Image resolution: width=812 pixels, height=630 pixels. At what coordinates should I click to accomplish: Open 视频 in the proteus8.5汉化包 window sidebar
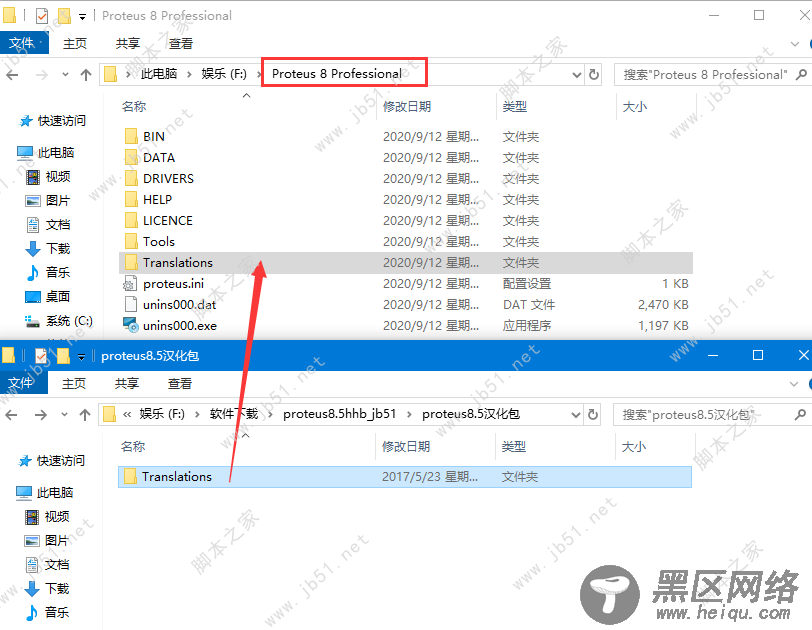coord(47,517)
